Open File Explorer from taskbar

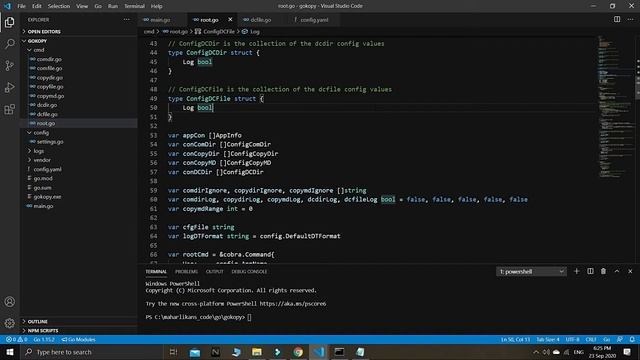257,352
